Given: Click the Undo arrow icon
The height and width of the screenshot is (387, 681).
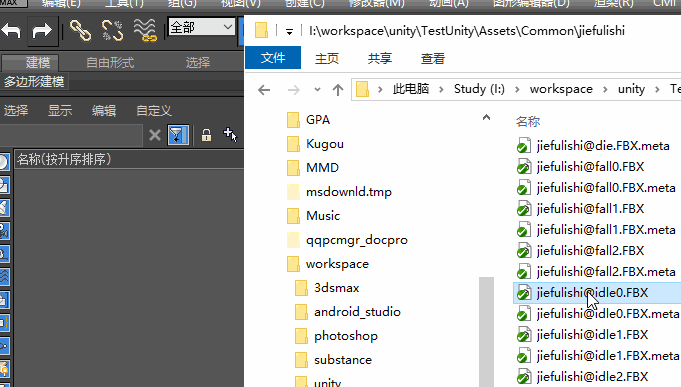Looking at the screenshot, I should [12, 30].
